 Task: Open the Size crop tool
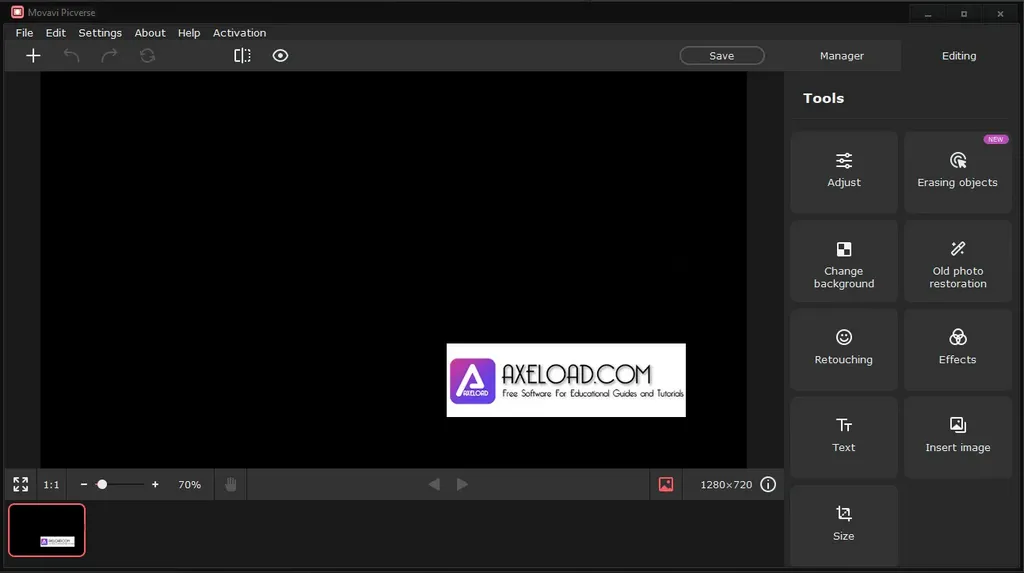[x=844, y=525]
